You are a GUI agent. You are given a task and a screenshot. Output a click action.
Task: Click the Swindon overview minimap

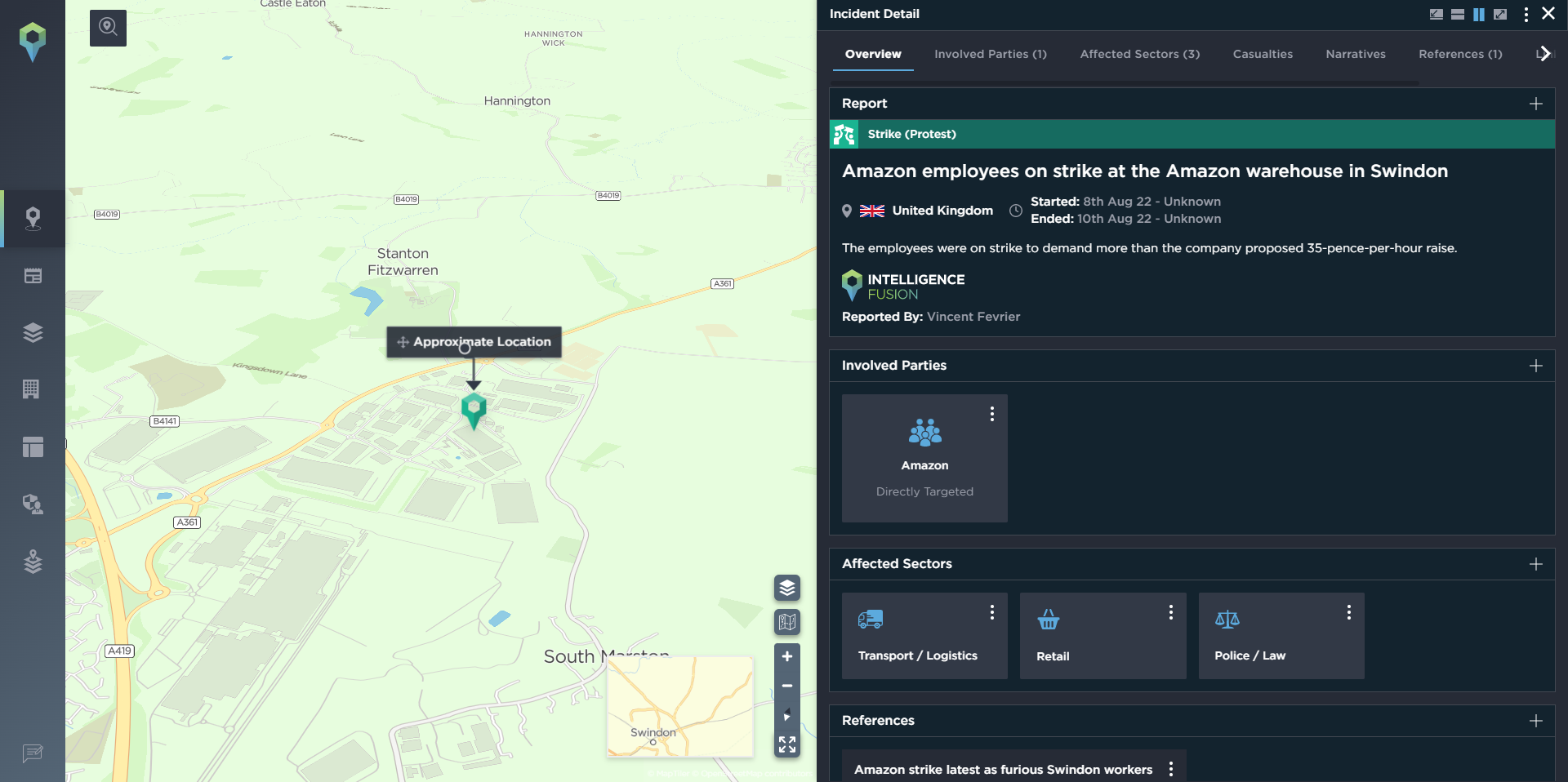[x=680, y=706]
